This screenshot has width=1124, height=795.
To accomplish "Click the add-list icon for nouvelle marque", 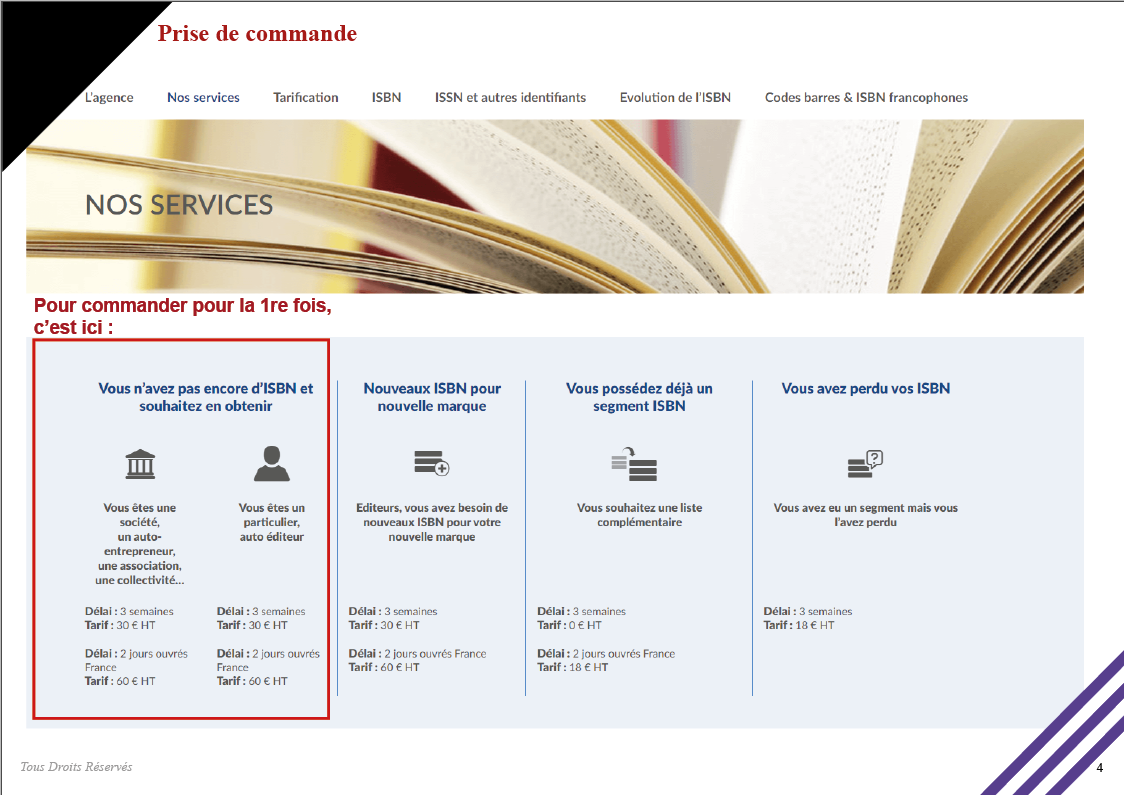I will point(432,462).
